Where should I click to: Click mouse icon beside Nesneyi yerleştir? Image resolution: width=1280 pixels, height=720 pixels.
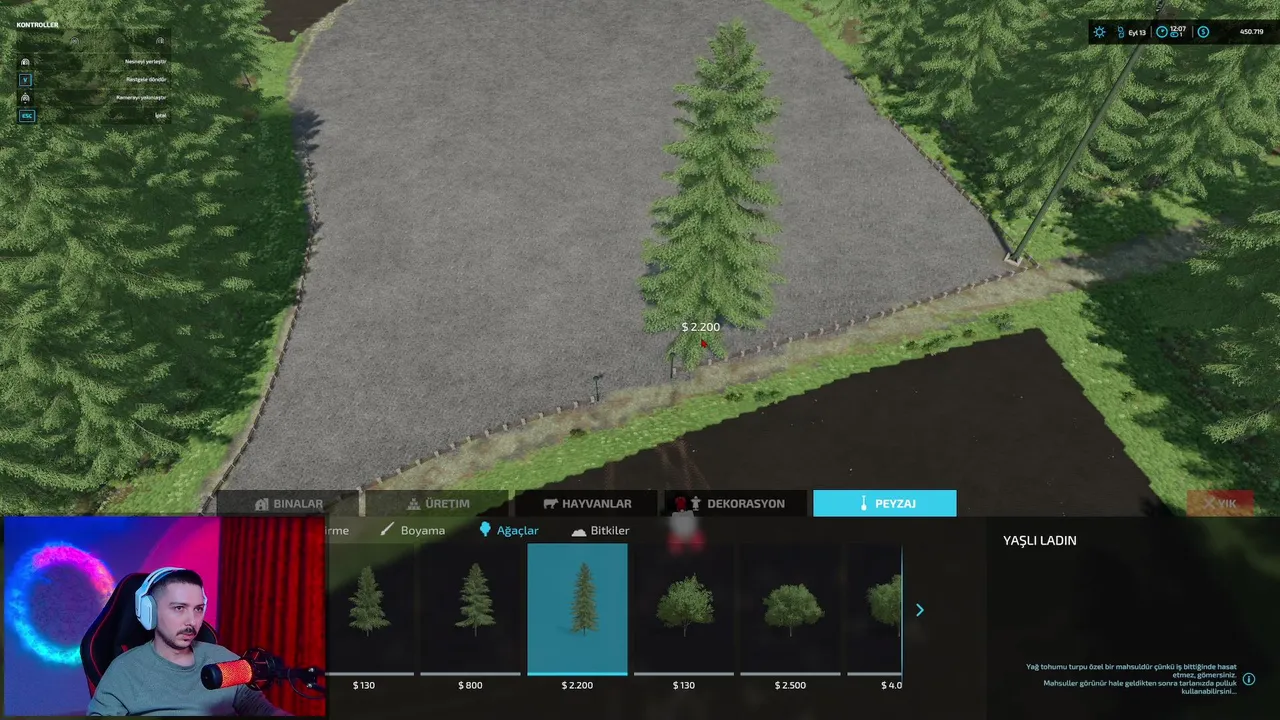(x=26, y=61)
